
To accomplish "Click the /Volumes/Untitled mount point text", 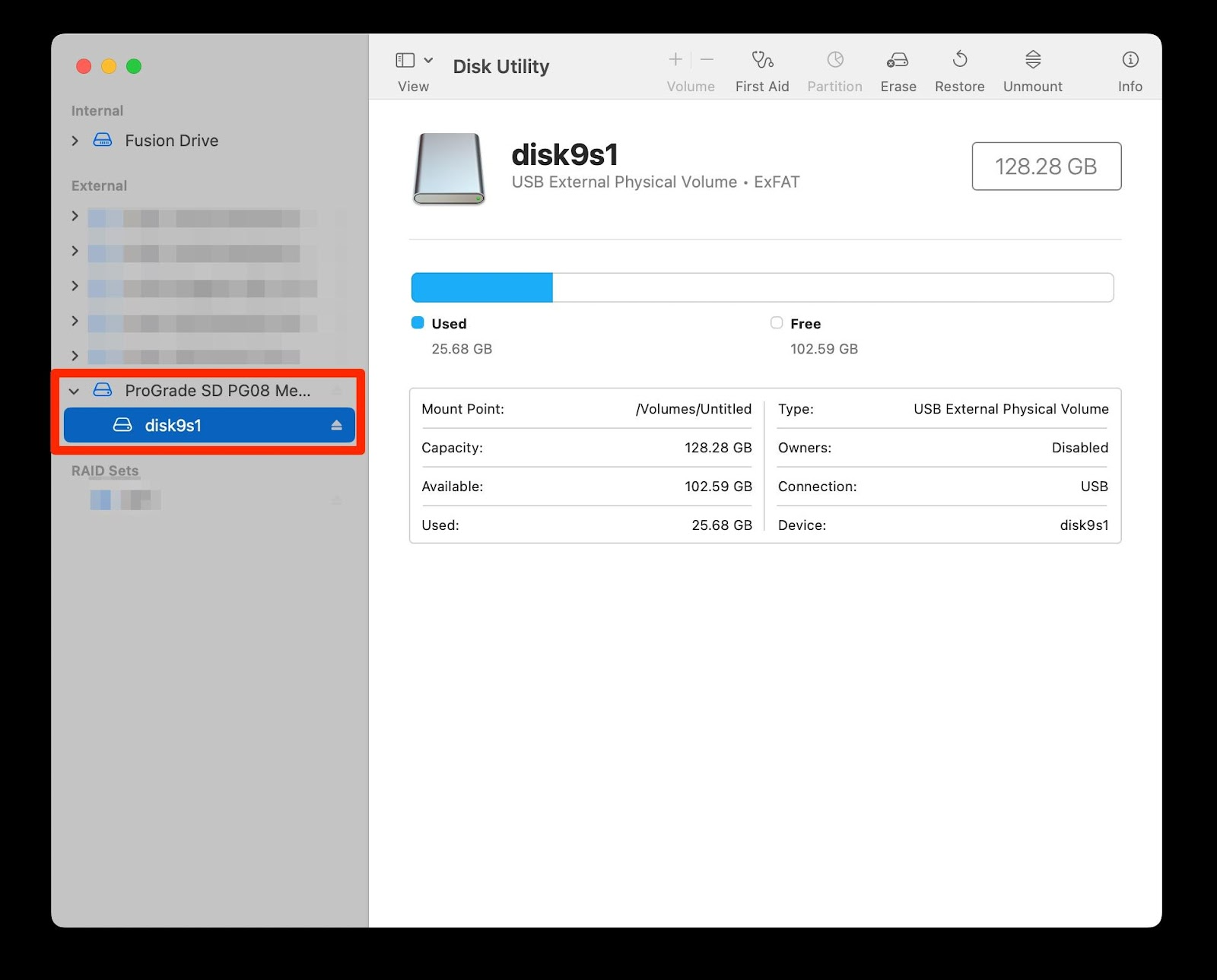I will coord(693,409).
